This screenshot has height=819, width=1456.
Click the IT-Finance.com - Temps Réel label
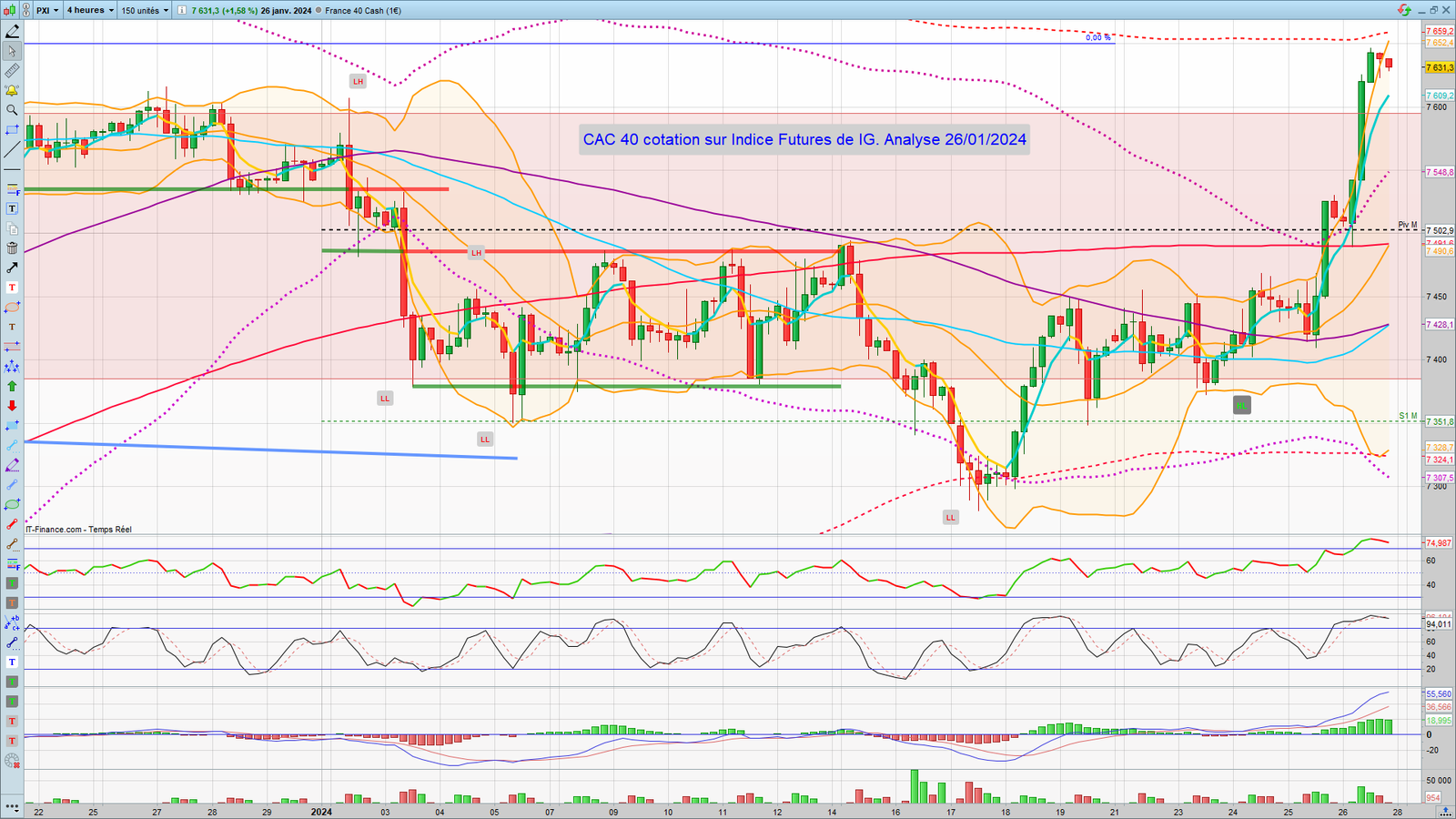[x=78, y=530]
